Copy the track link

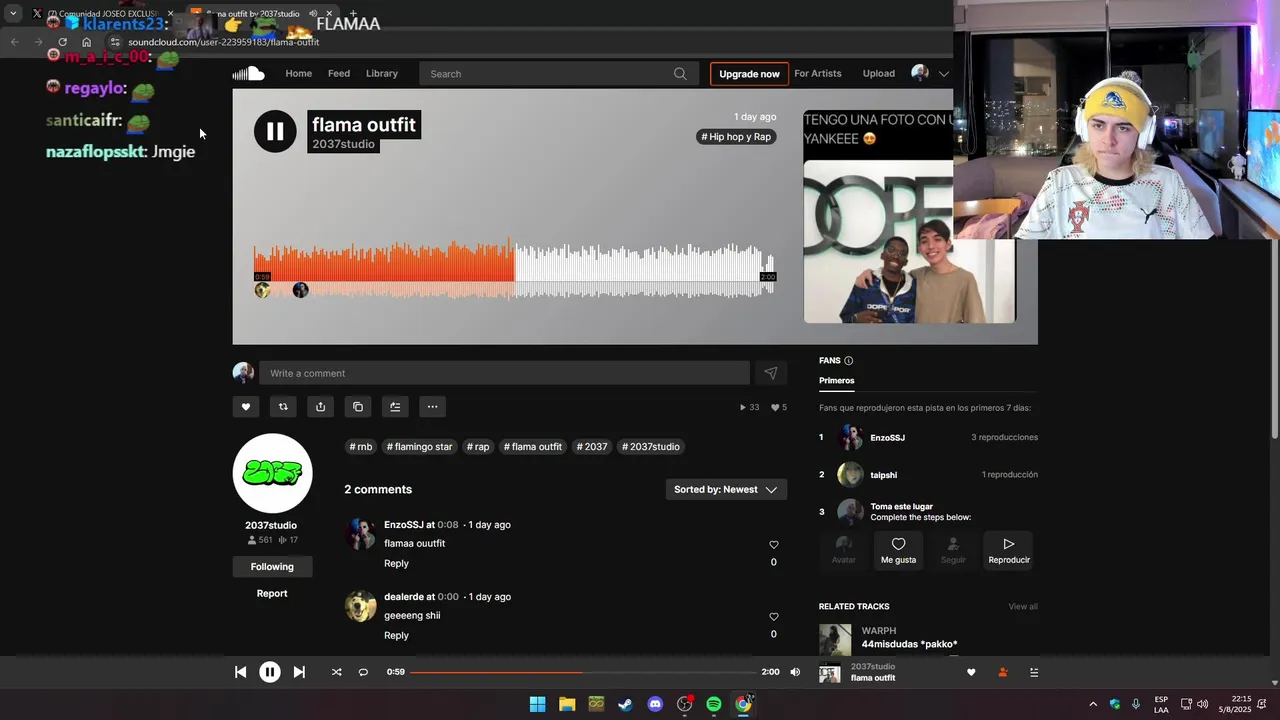point(358,407)
